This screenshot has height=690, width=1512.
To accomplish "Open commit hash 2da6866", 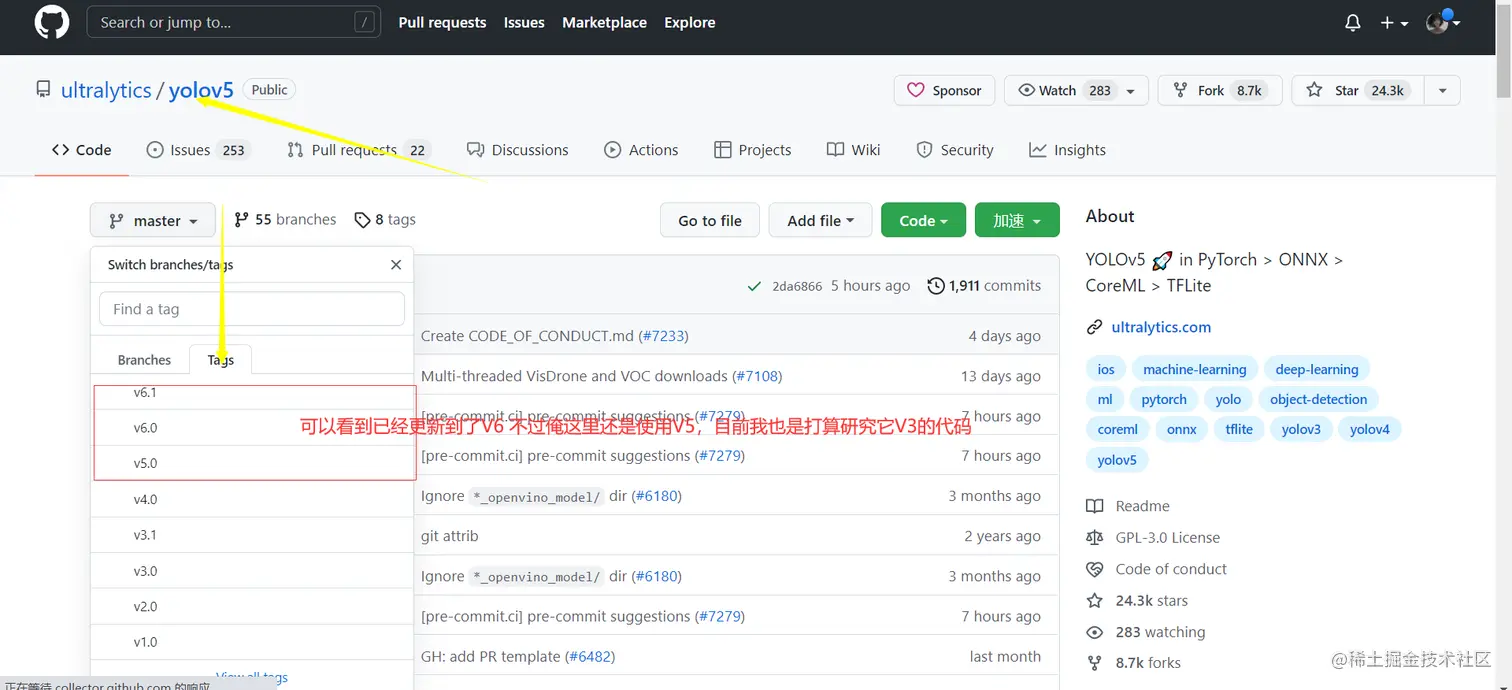I will tap(797, 286).
